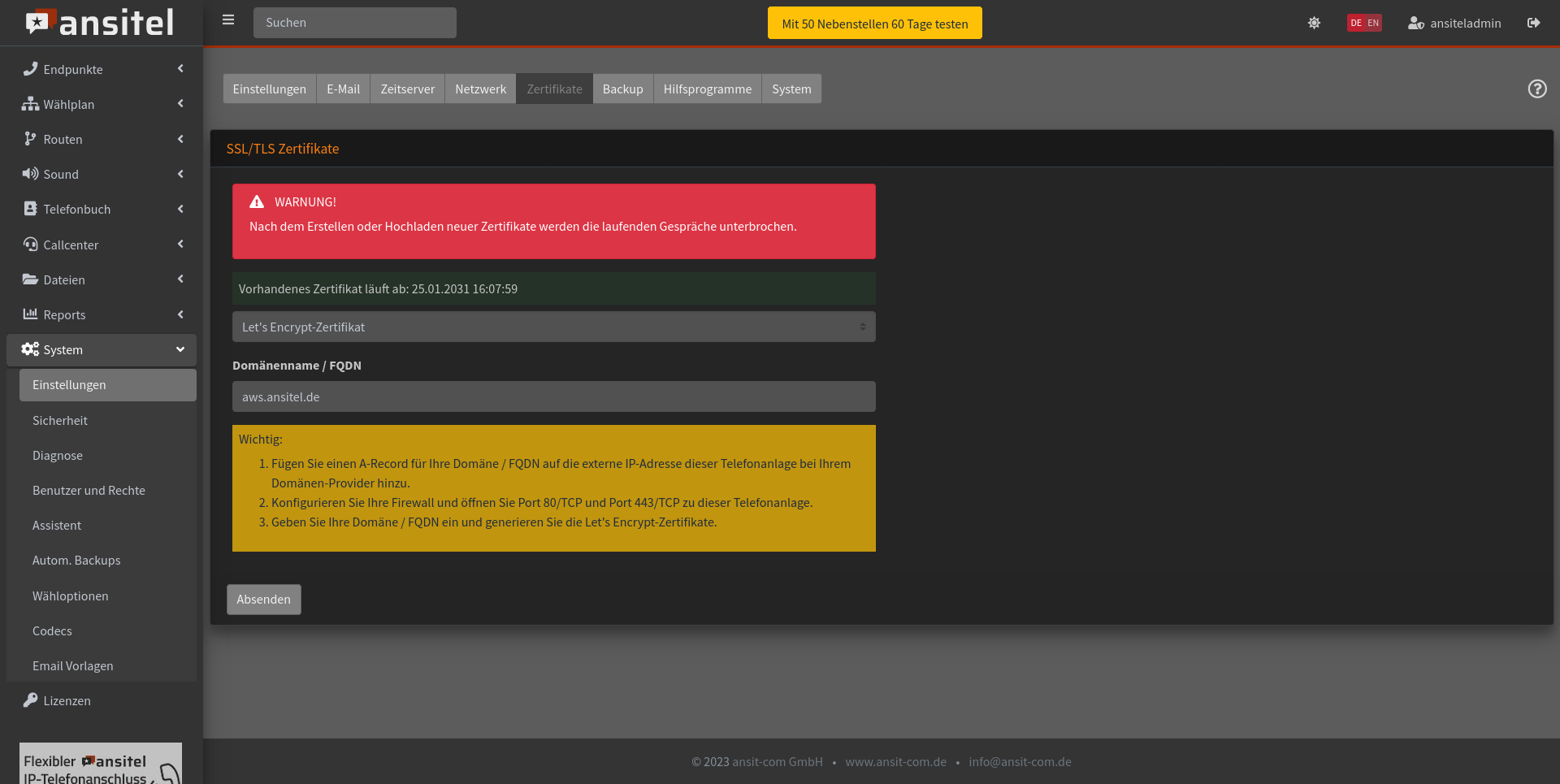Click the Reports chart icon
1560x784 pixels.
click(30, 314)
